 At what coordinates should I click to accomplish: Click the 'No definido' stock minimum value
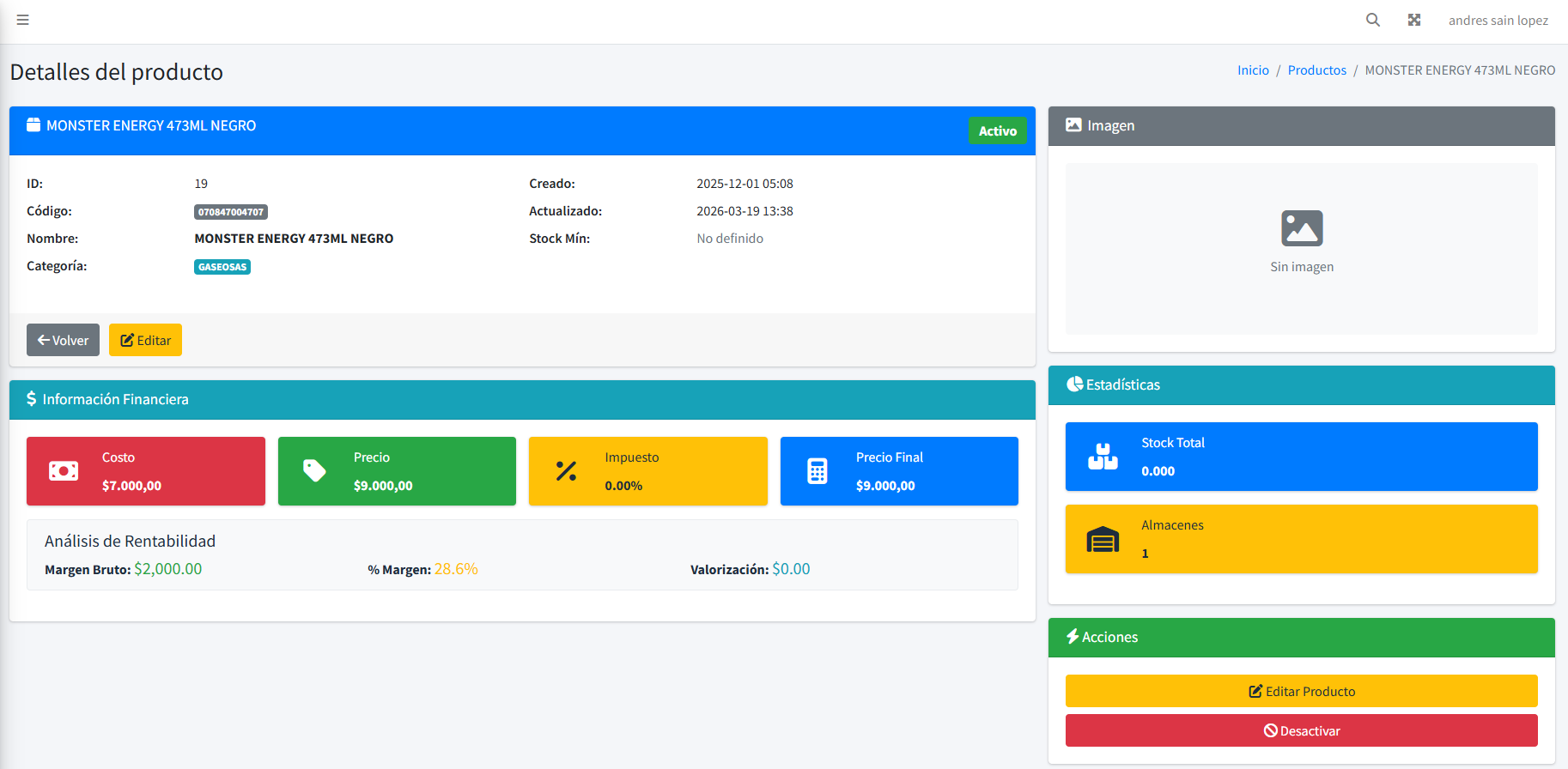[730, 239]
